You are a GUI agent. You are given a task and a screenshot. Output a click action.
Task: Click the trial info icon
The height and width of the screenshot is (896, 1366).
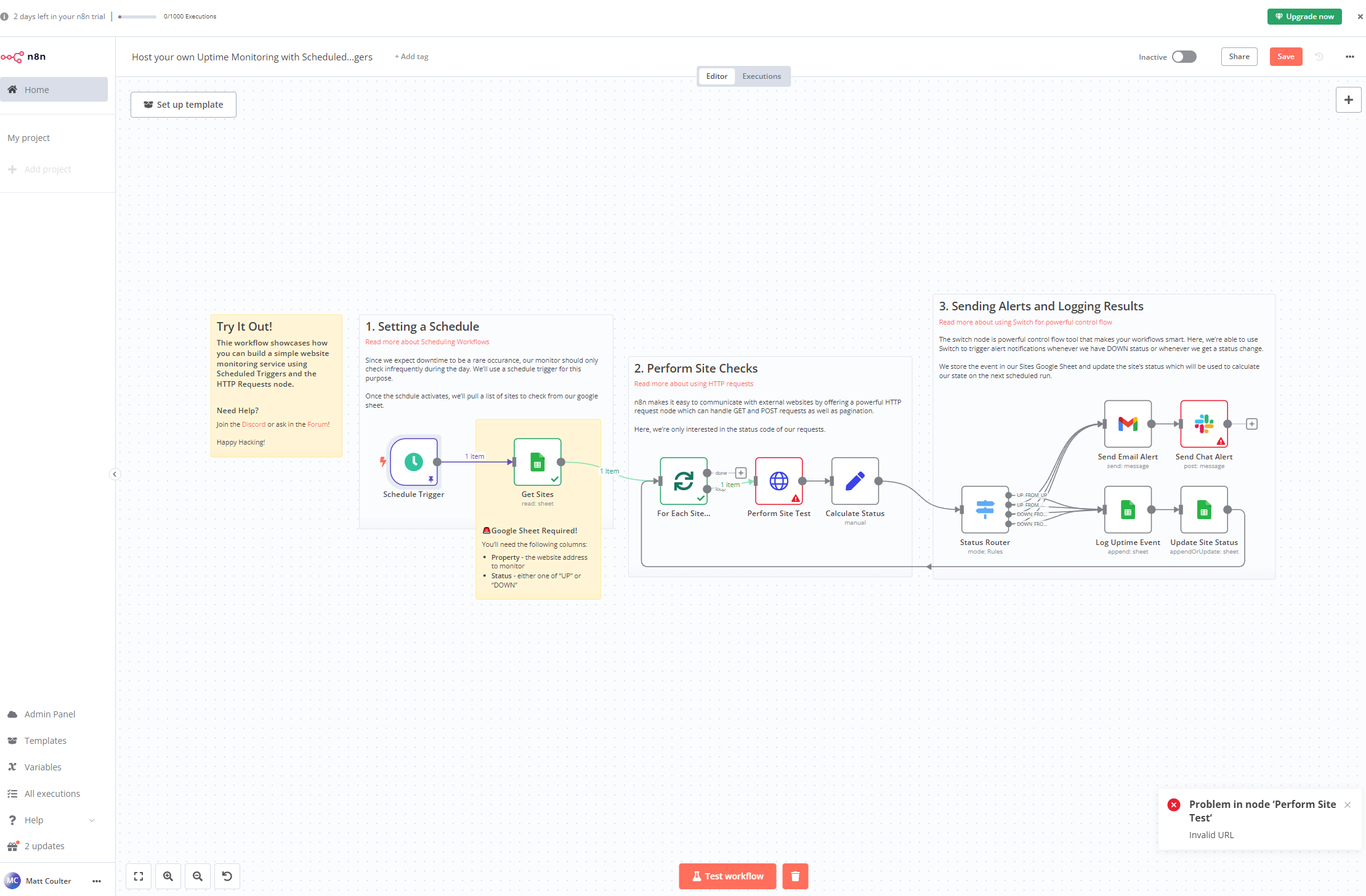4,17
